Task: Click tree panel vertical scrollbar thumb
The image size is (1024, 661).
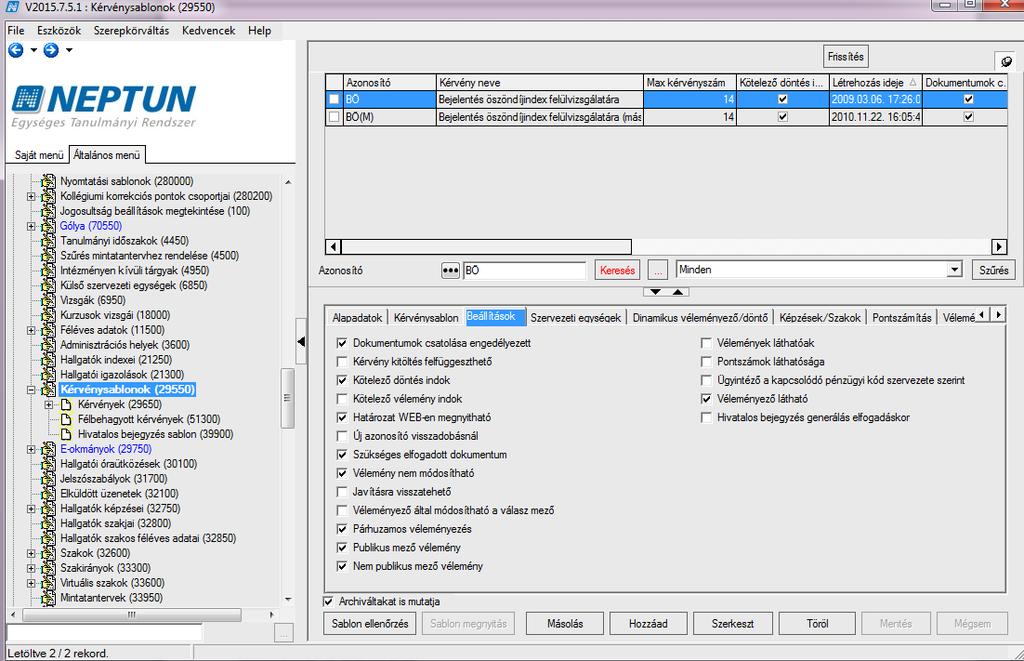Action: pos(287,398)
